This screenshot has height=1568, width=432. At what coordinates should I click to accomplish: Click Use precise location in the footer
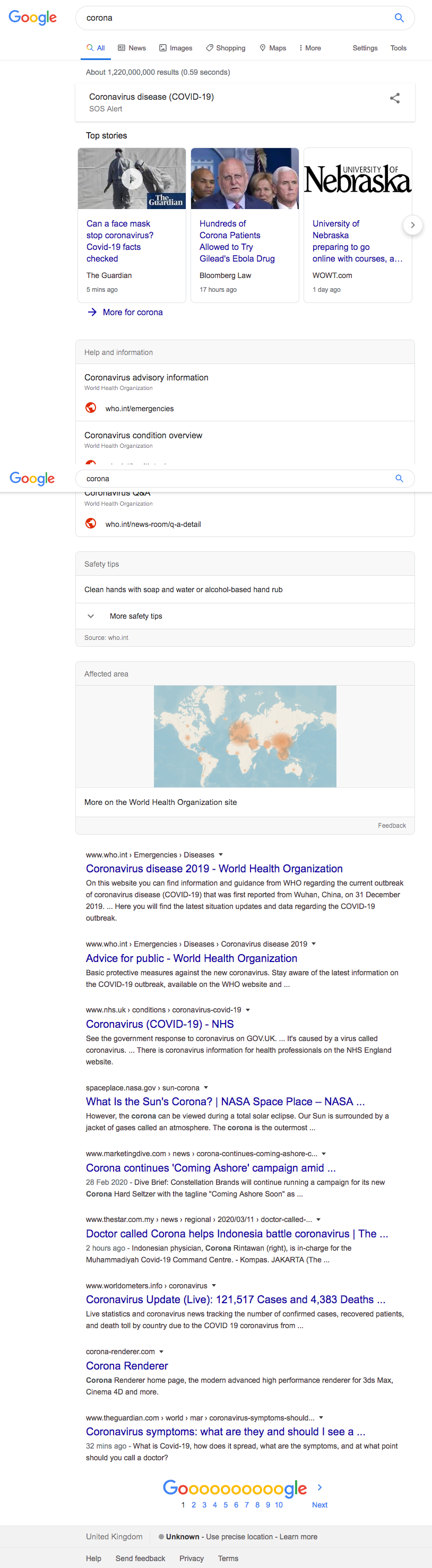239,1536
